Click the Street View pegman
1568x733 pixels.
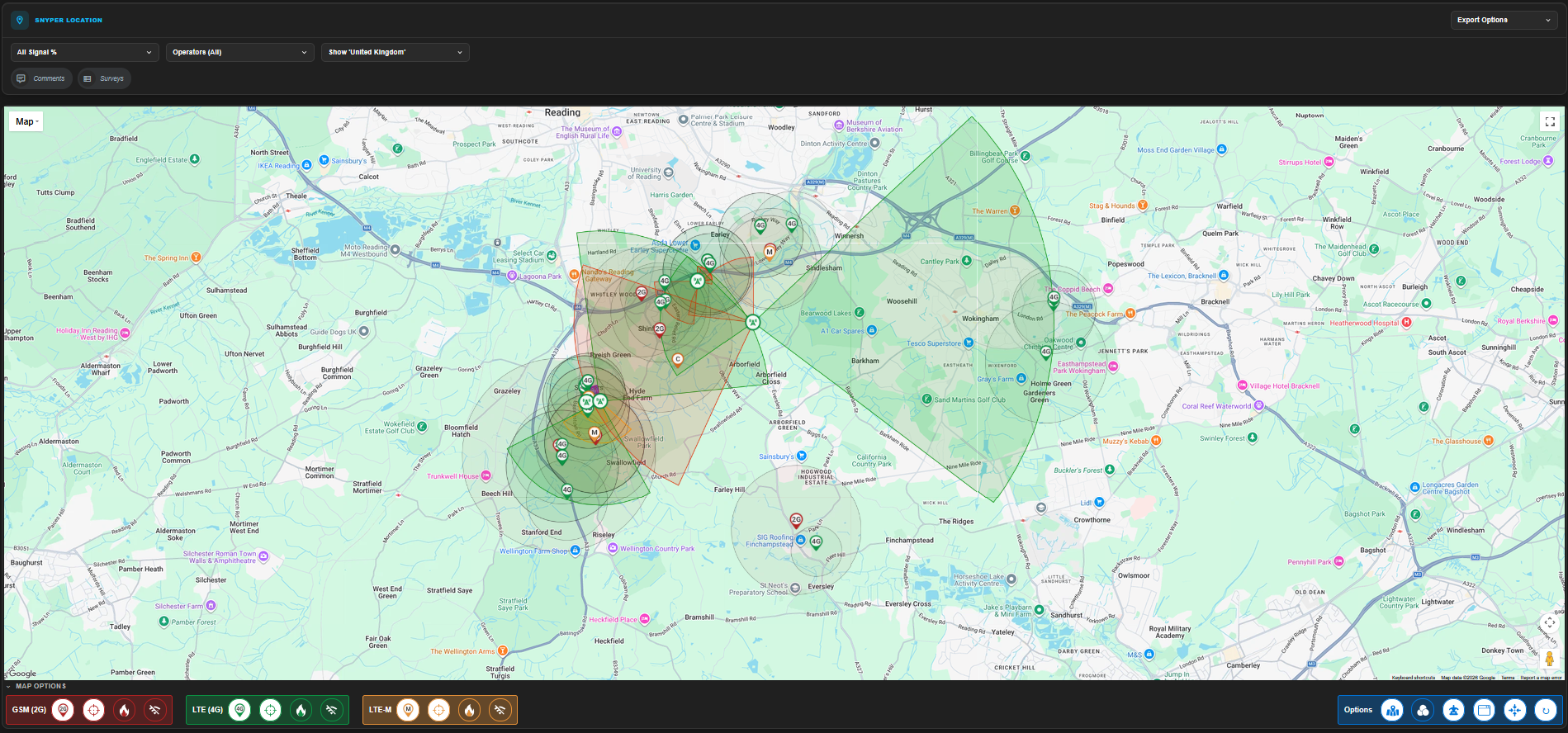tap(1550, 659)
